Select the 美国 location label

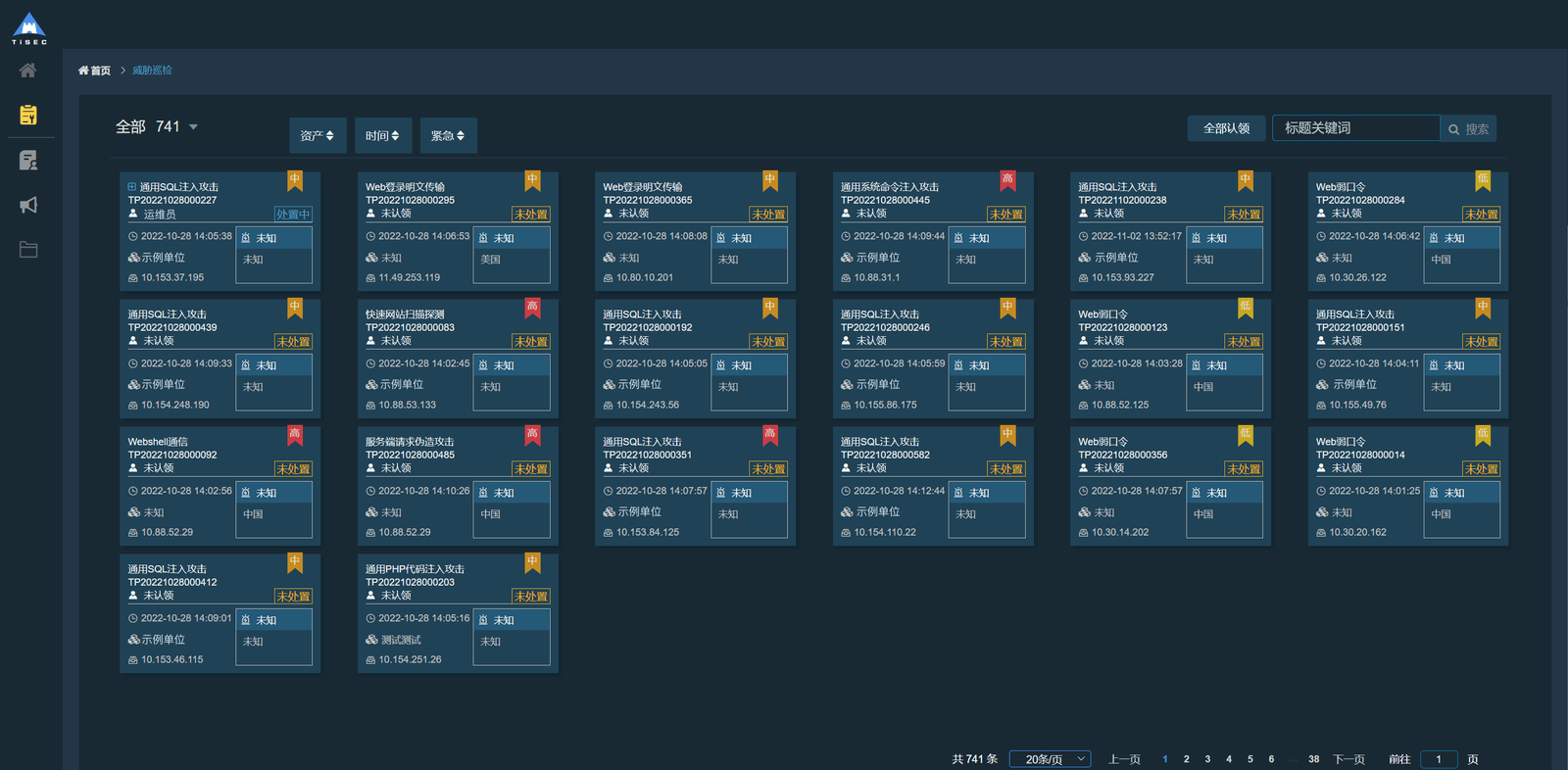point(491,260)
